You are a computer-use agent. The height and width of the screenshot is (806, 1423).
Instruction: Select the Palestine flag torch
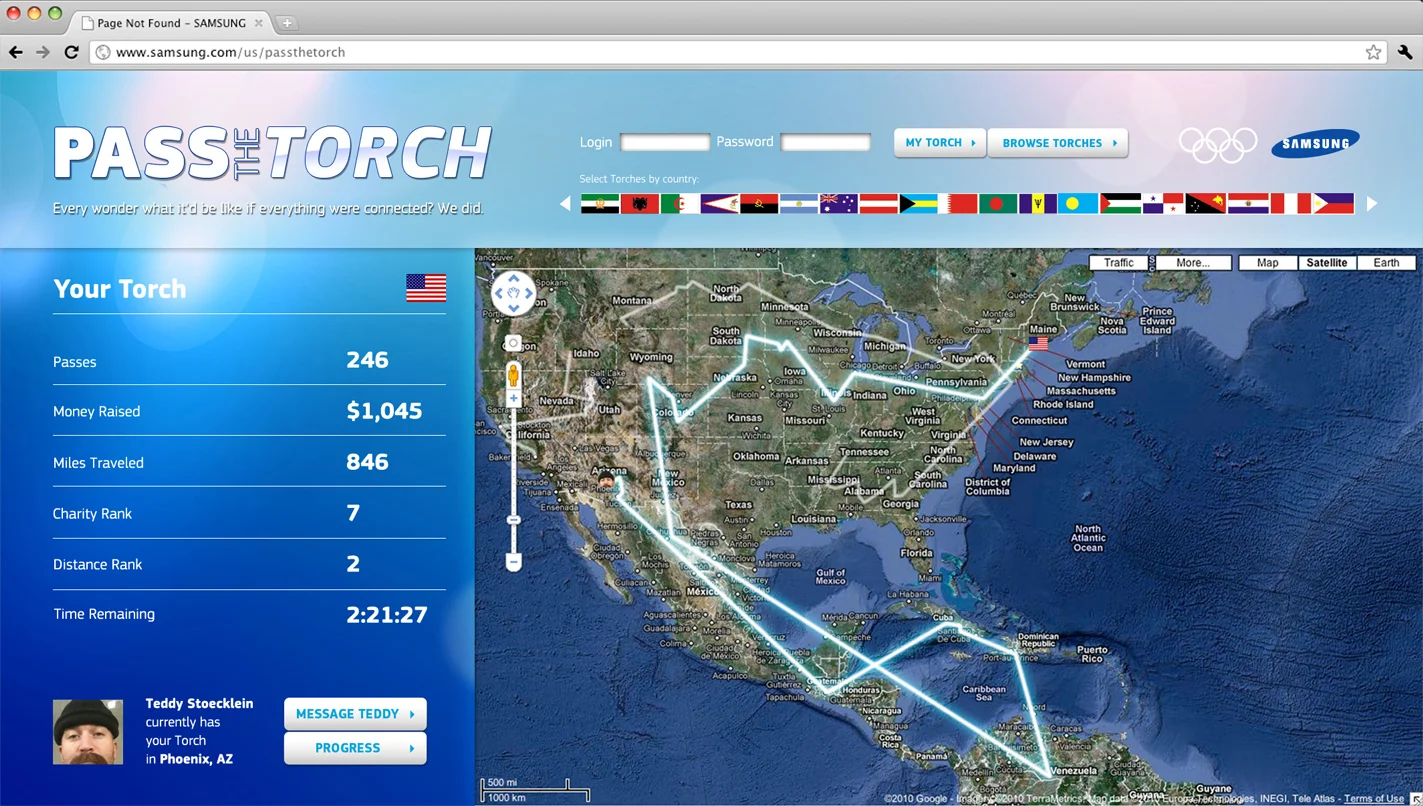(1120, 204)
